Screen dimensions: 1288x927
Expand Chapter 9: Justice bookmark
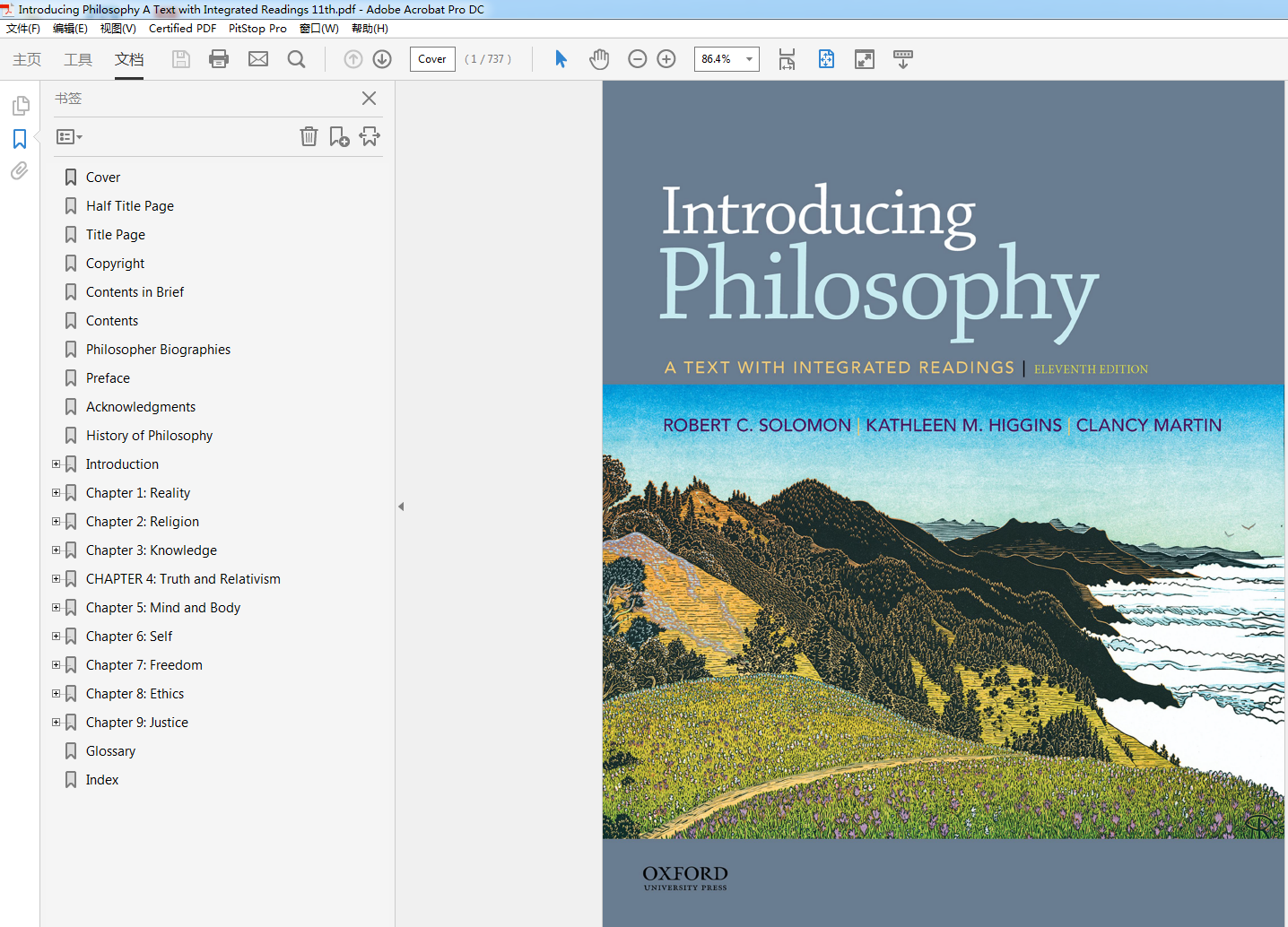[56, 723]
